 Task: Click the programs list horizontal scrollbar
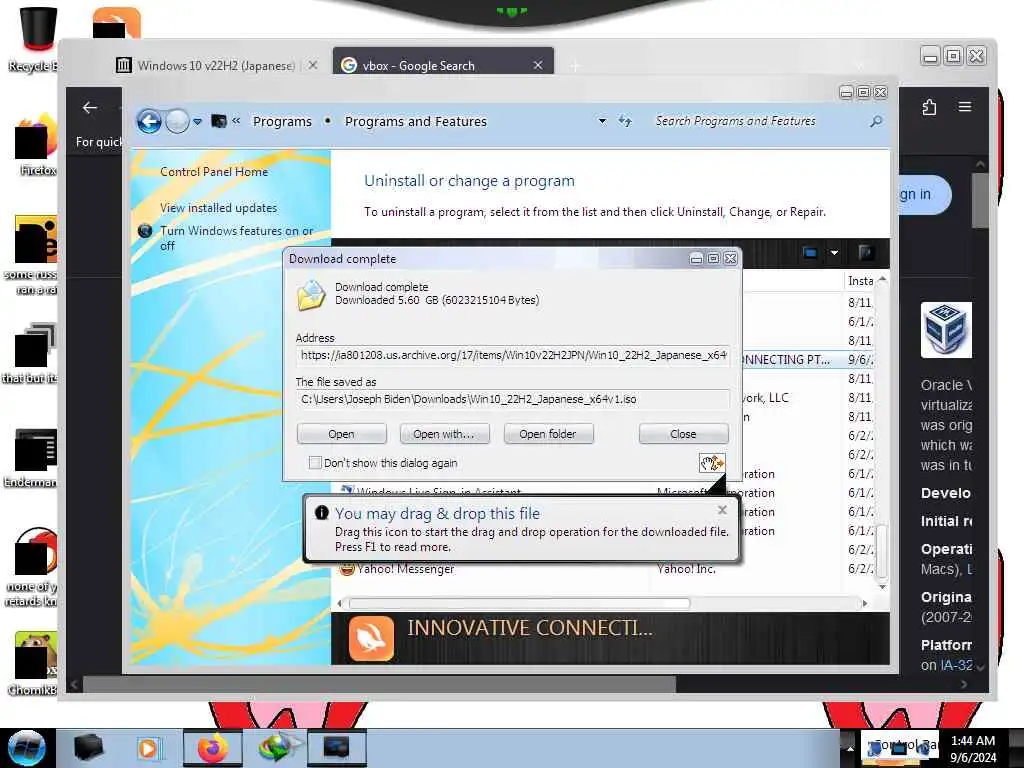pos(519,603)
